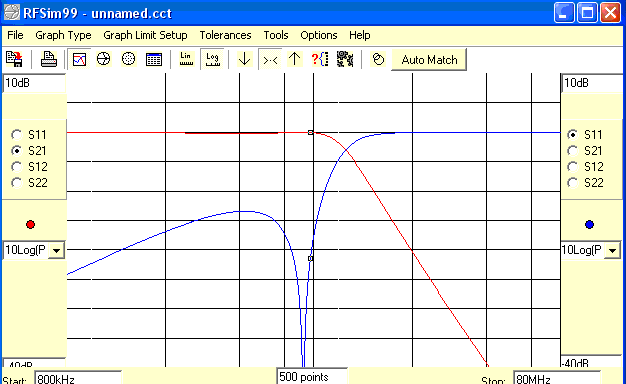The image size is (626, 384).
Task: Click the Auto Match button
Action: click(x=429, y=60)
